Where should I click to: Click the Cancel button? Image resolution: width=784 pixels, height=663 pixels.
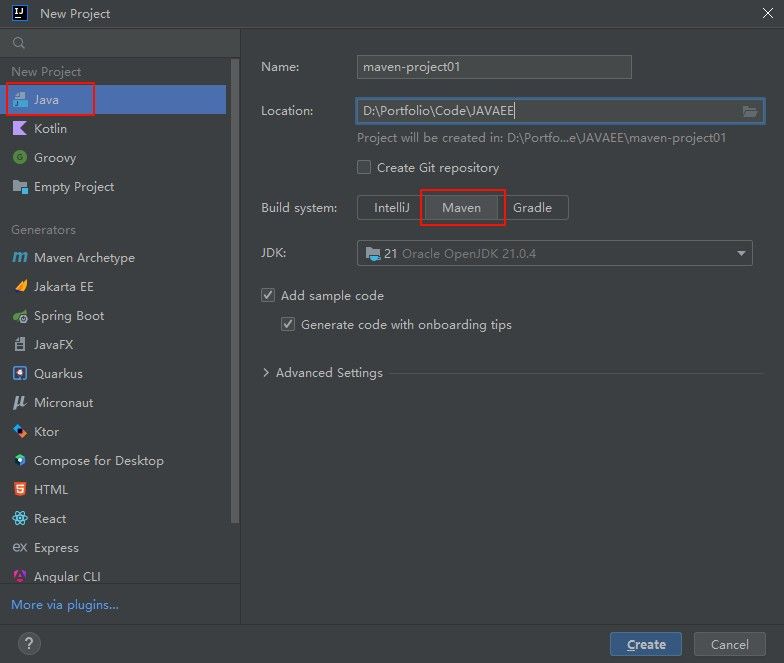click(730, 644)
